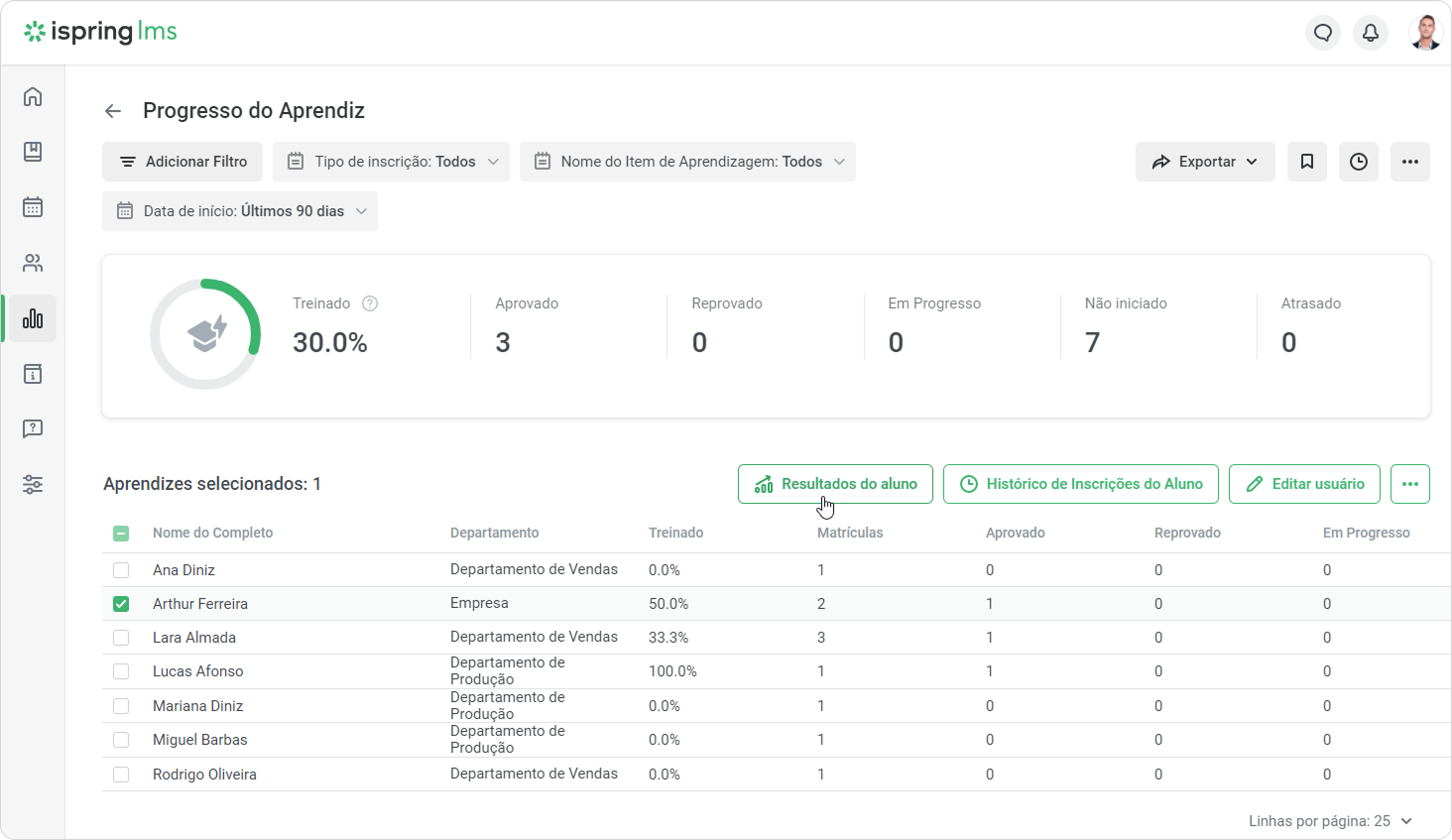Click the notifications bell icon
Image resolution: width=1452 pixels, height=840 pixels.
coord(1370,33)
